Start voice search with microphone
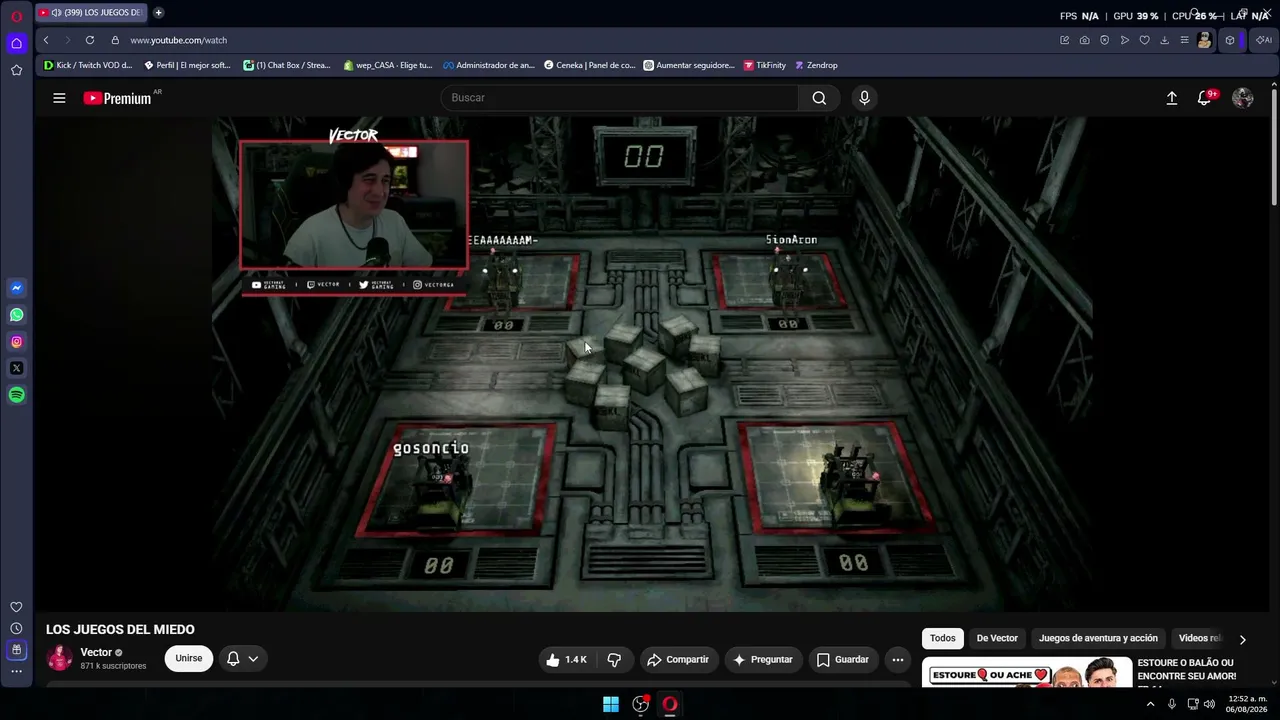The image size is (1280, 720). tap(865, 98)
